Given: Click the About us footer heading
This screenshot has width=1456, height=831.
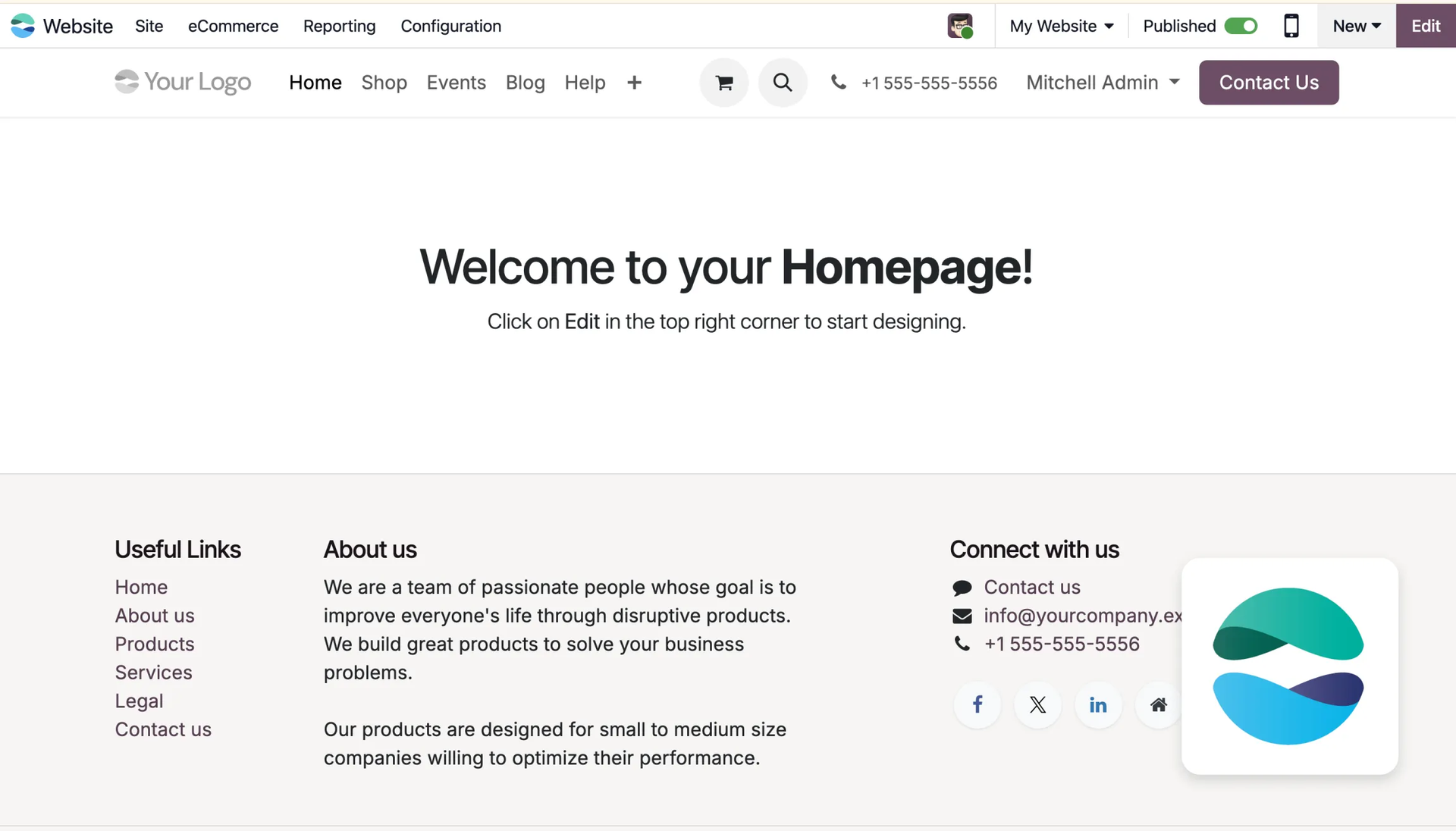Looking at the screenshot, I should (x=370, y=550).
